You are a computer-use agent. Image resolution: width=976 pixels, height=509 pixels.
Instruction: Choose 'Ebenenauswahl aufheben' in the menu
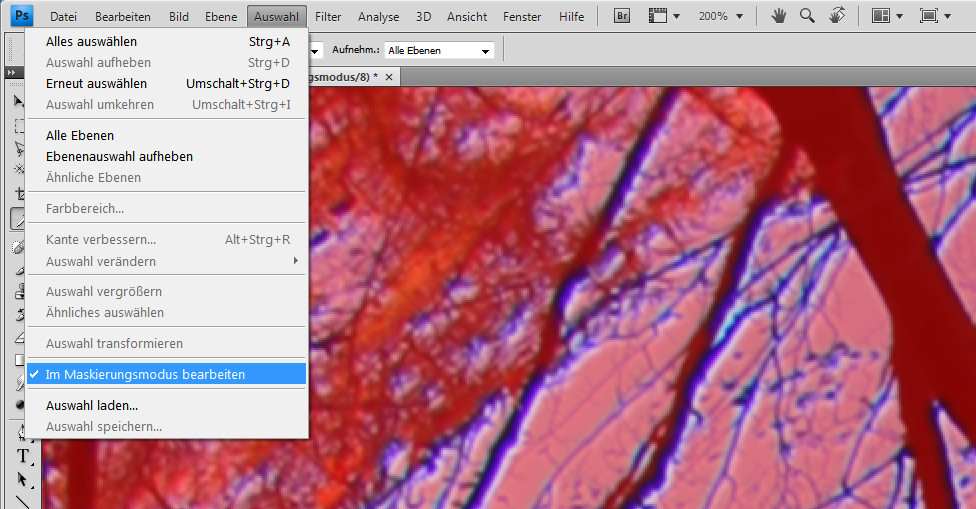[119, 156]
